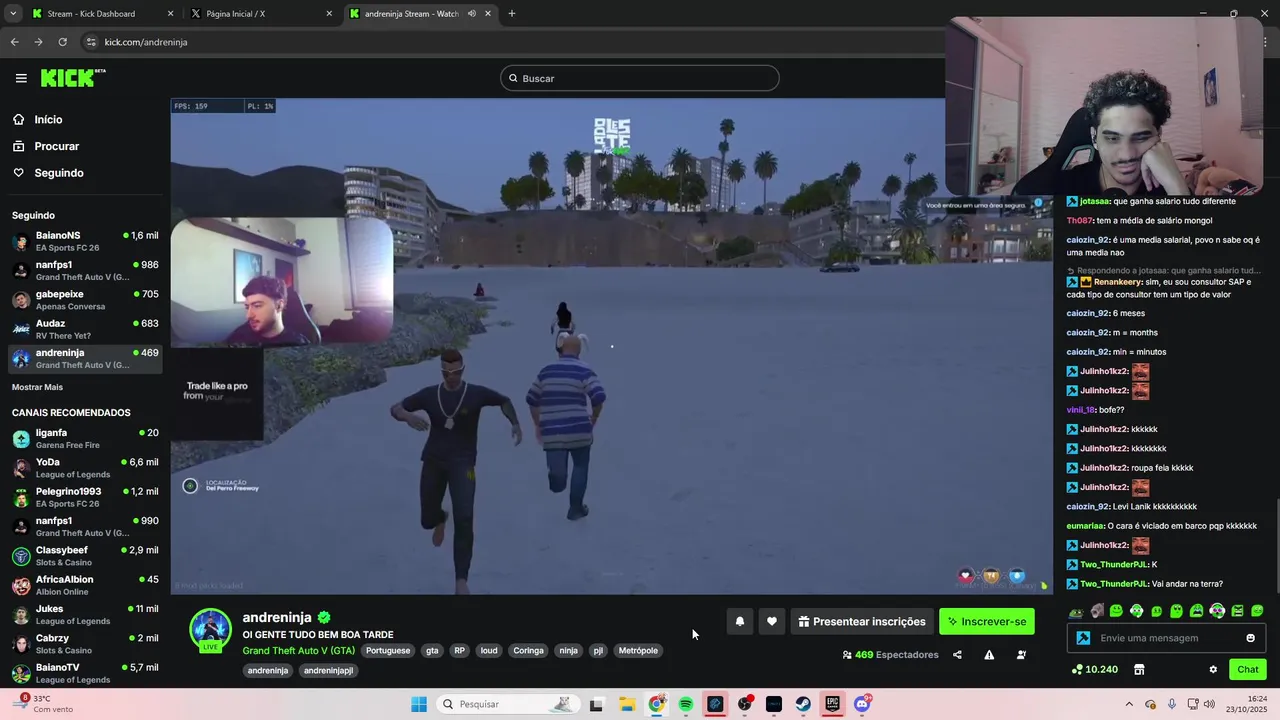Click the Coringa tag

(x=528, y=651)
